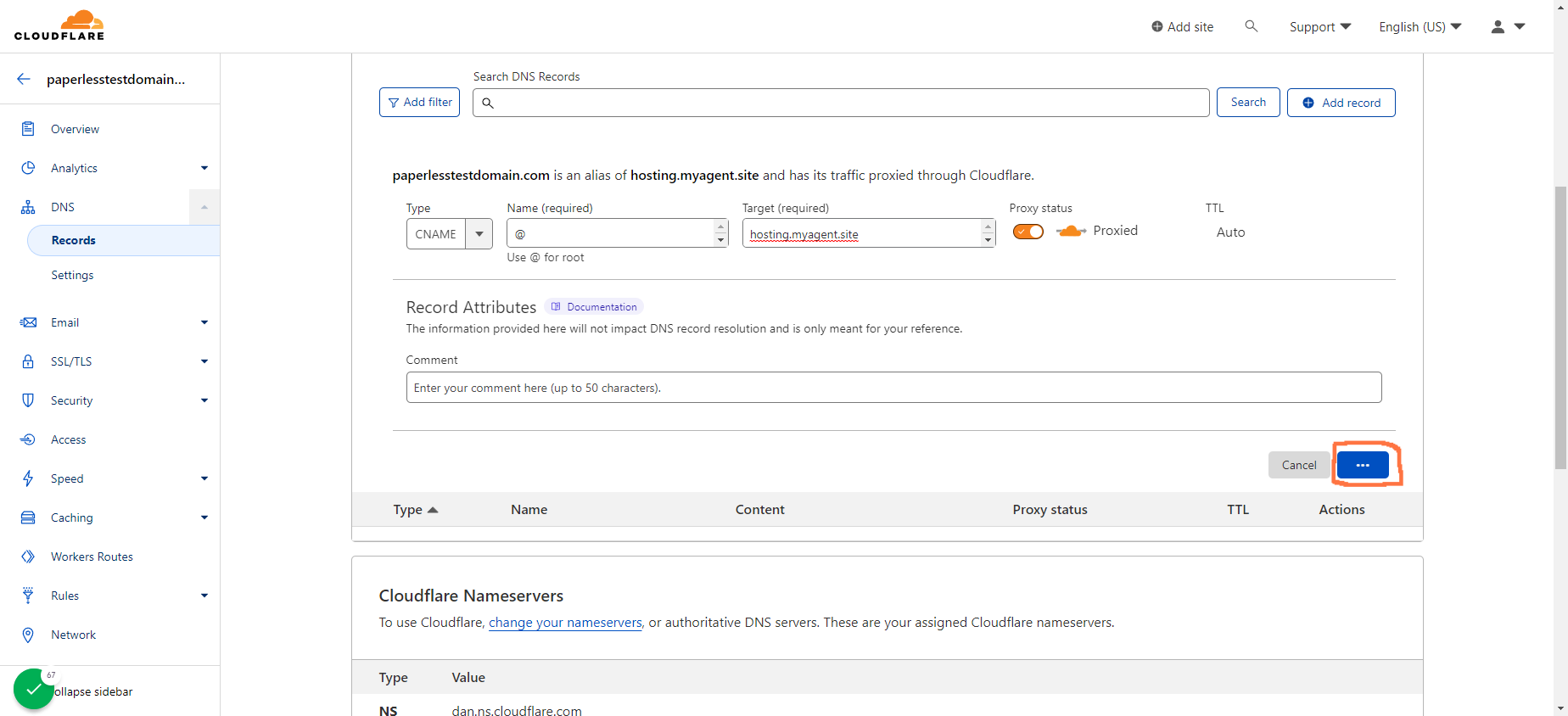Image resolution: width=1568 pixels, height=716 pixels.
Task: Open the English (US) language dropdown
Action: (x=1420, y=26)
